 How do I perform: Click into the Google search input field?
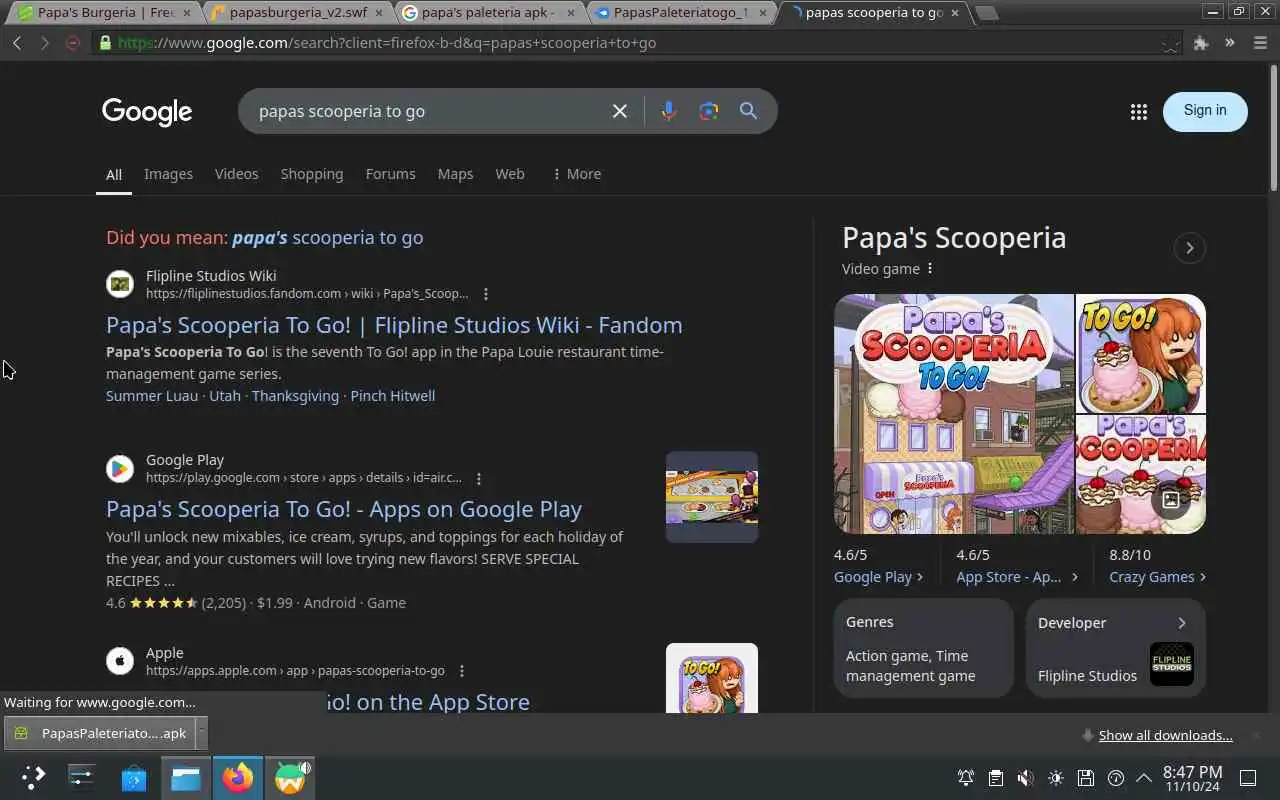pos(425,111)
